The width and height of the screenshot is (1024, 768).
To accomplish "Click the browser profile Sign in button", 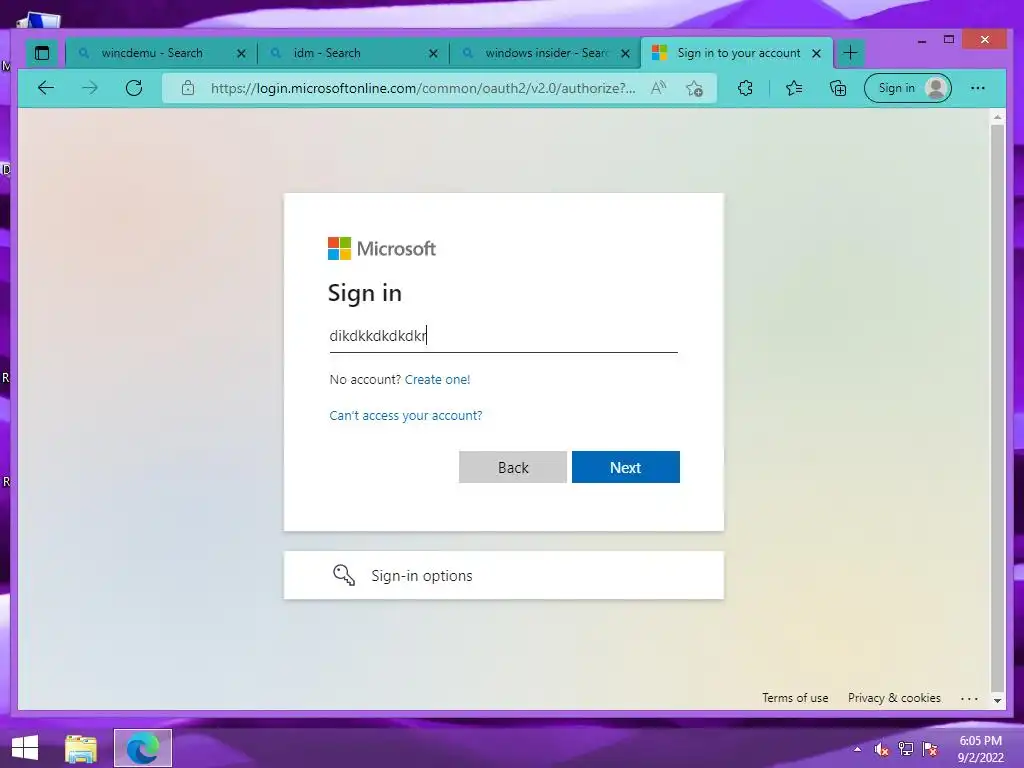I will pyautogui.click(x=908, y=88).
